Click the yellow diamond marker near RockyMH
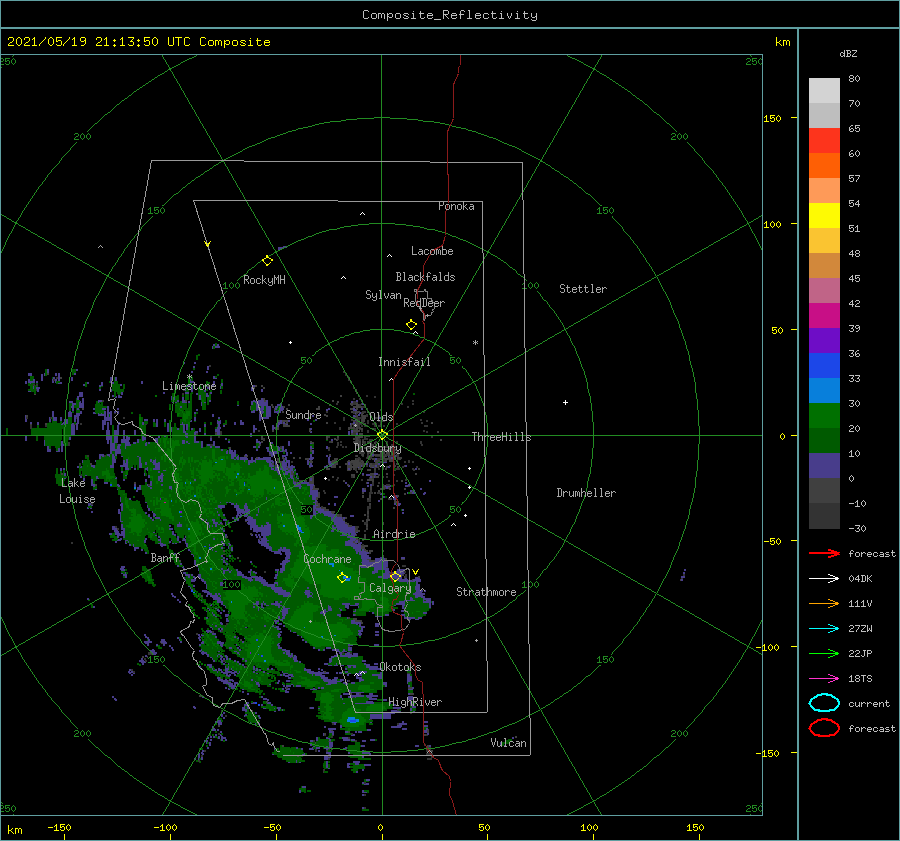Viewport: 900px width, 841px height. tap(267, 261)
